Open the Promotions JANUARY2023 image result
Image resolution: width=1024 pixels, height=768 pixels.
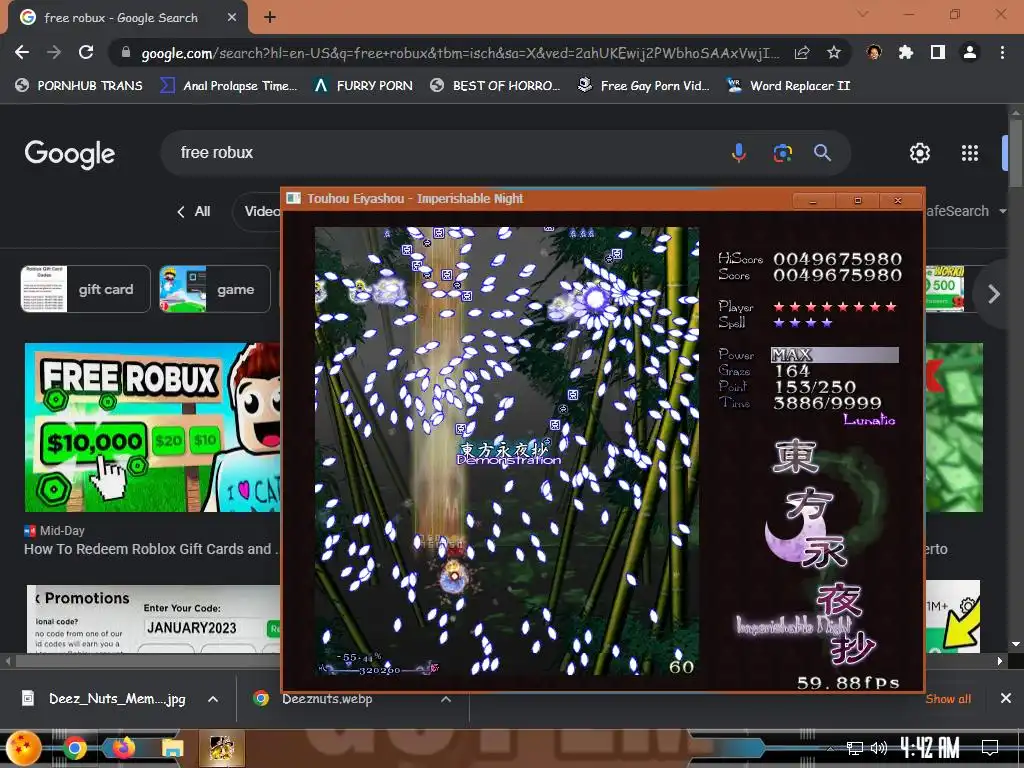pyautogui.click(x=154, y=619)
